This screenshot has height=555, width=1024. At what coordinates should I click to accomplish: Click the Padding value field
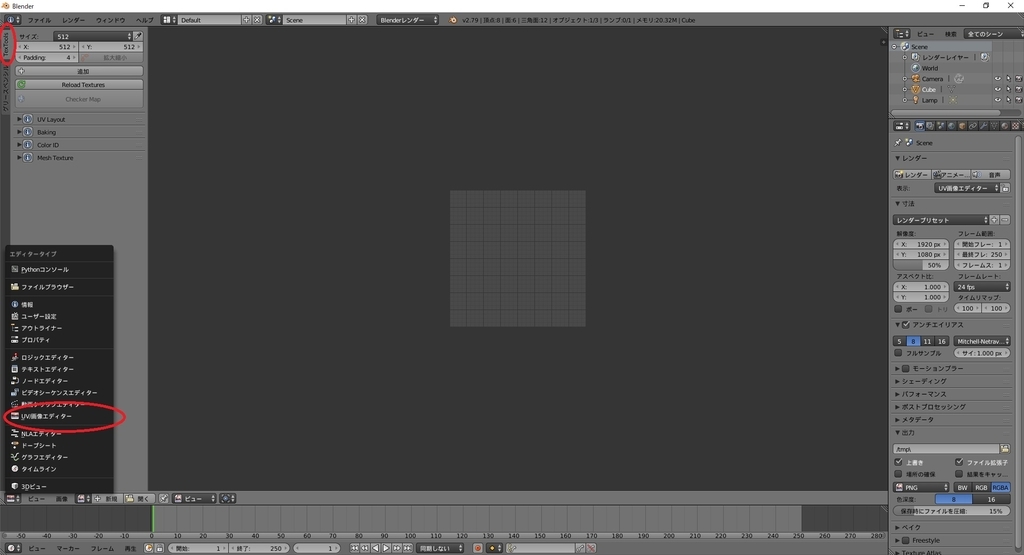46,57
